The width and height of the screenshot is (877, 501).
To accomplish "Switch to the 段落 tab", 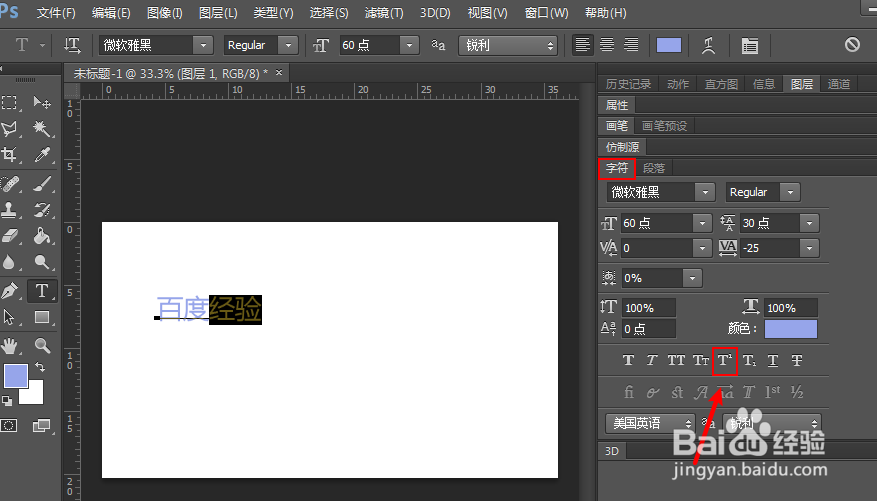I will pyautogui.click(x=654, y=168).
